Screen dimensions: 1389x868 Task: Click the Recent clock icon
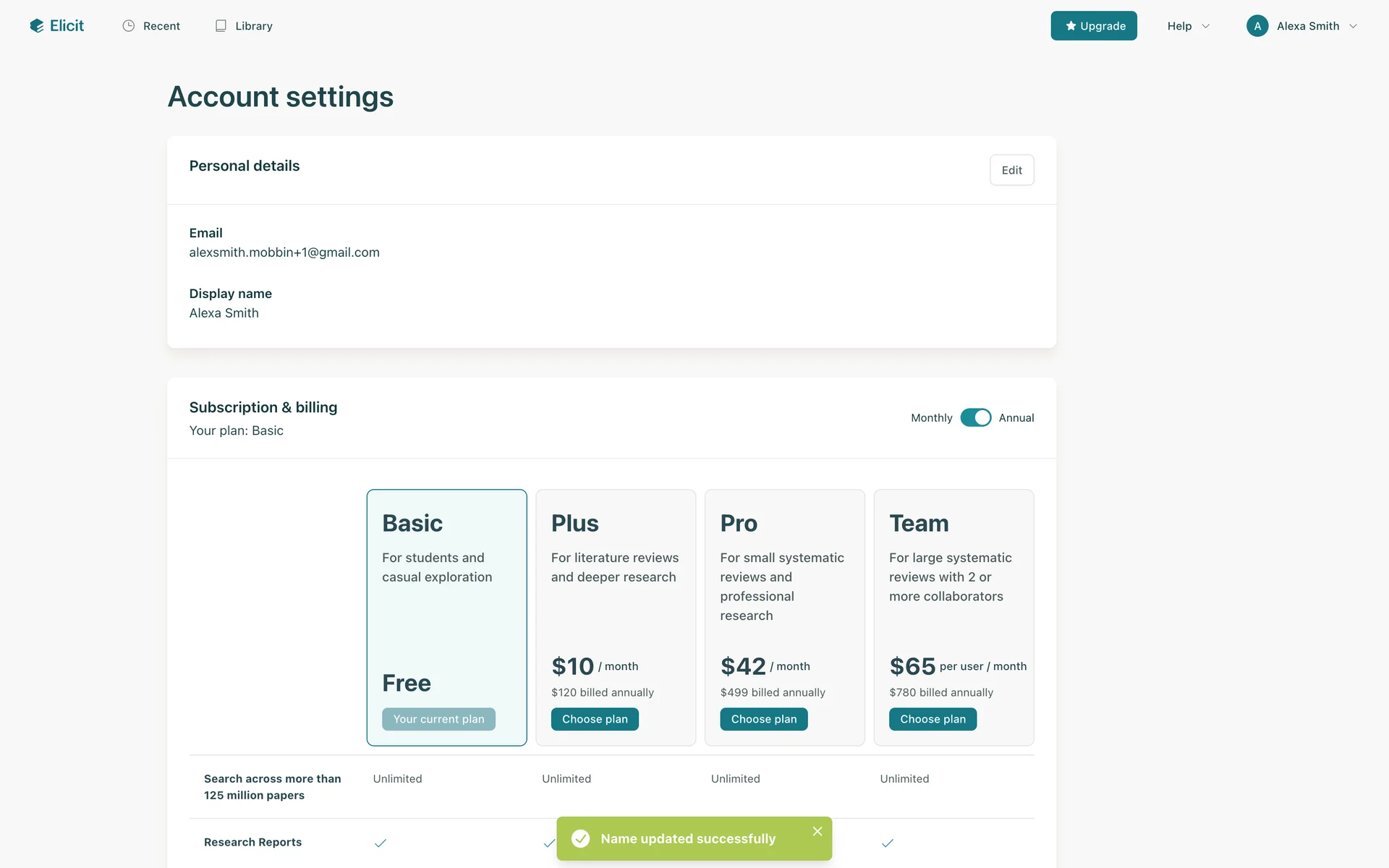tap(129, 26)
